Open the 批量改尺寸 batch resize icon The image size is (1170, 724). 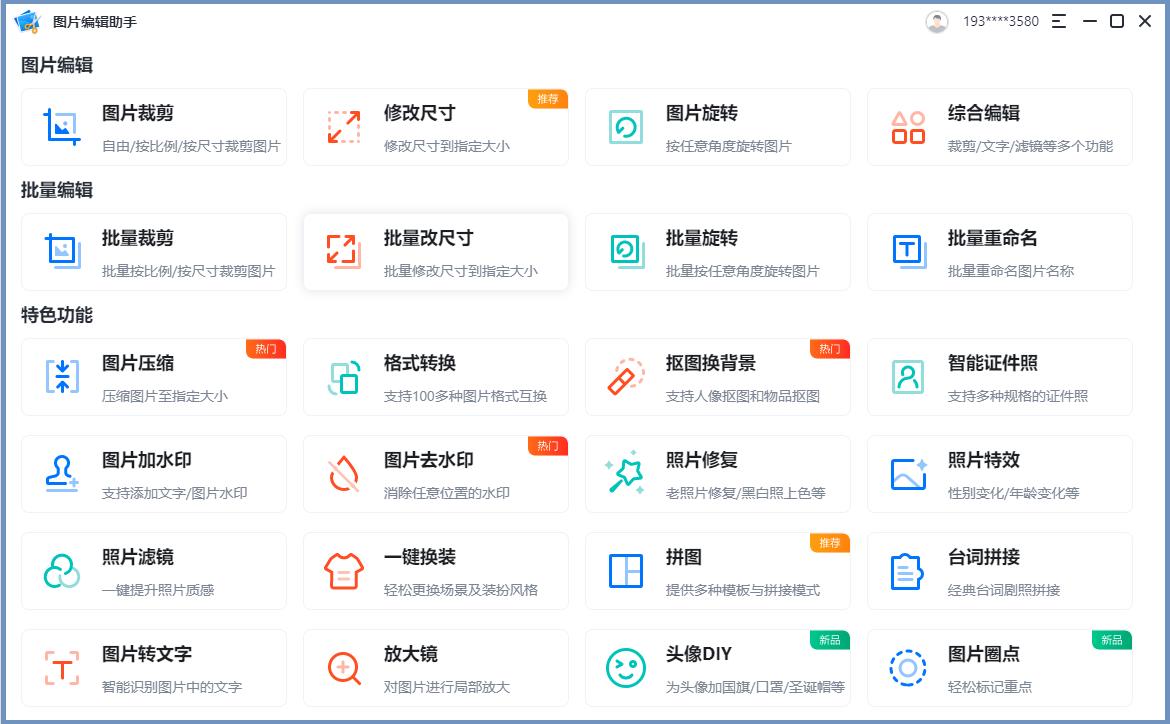(343, 251)
